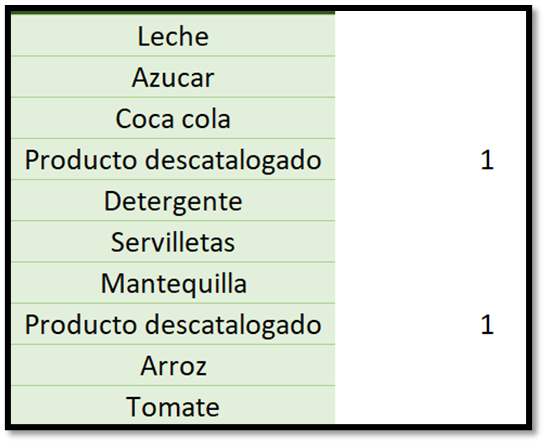Select the Leche cell
The height and width of the screenshot is (443, 545).
coord(173,35)
